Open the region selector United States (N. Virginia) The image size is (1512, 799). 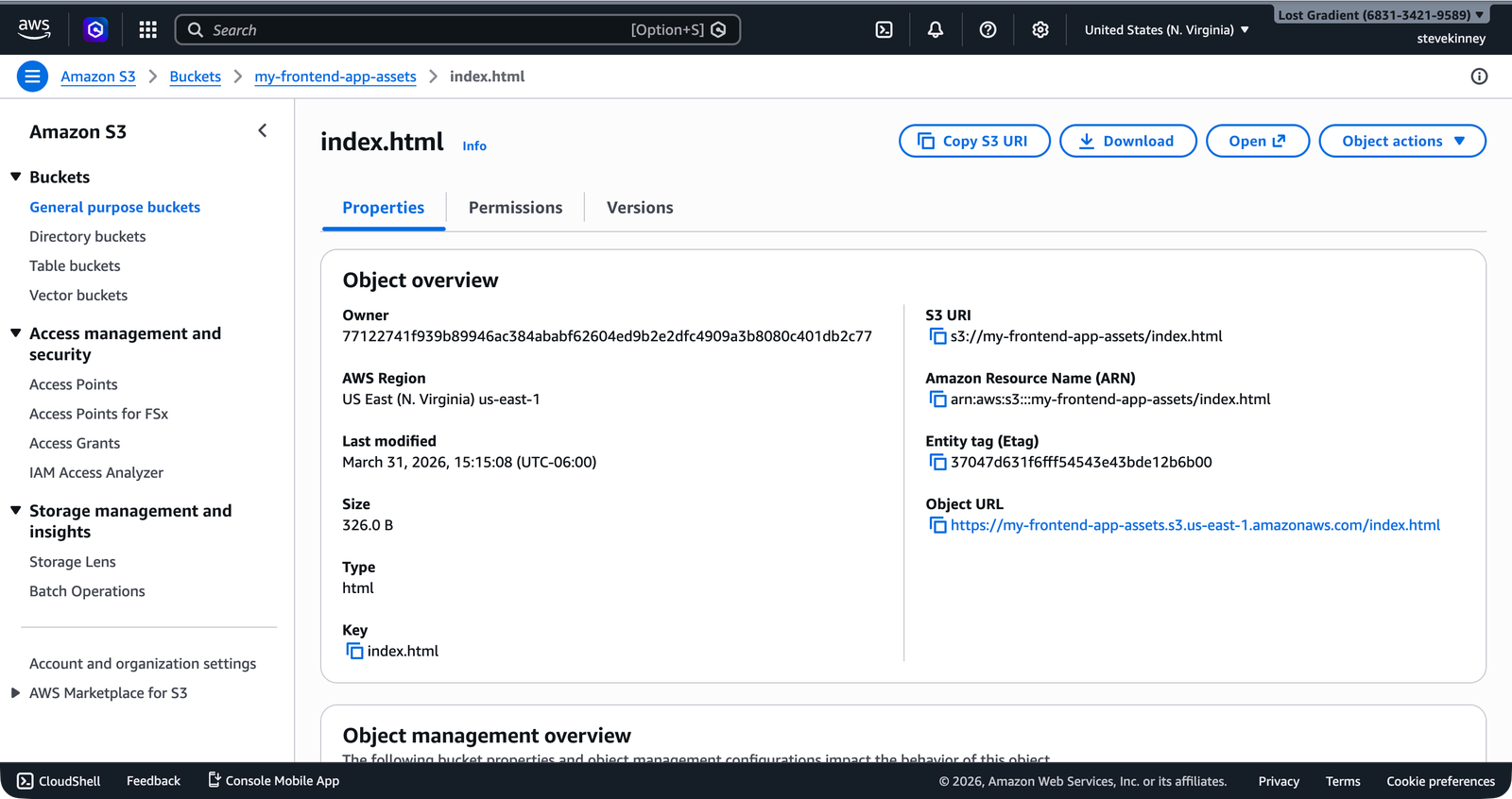click(1166, 30)
